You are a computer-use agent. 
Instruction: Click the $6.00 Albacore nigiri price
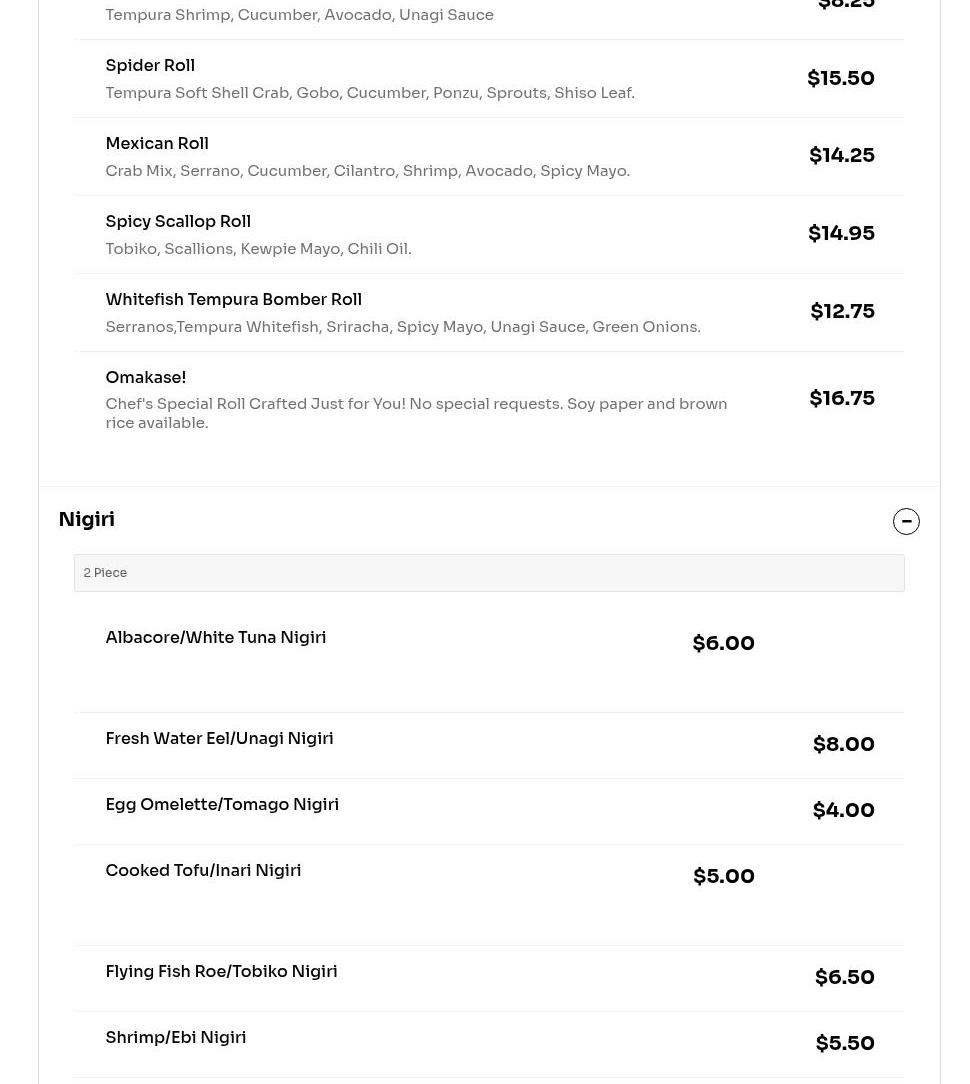coord(723,643)
